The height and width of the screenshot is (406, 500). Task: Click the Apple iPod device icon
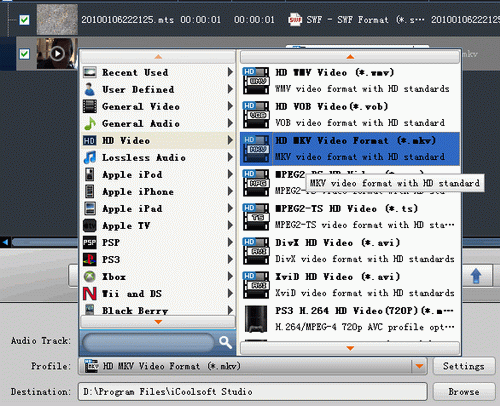pyautogui.click(x=90, y=174)
